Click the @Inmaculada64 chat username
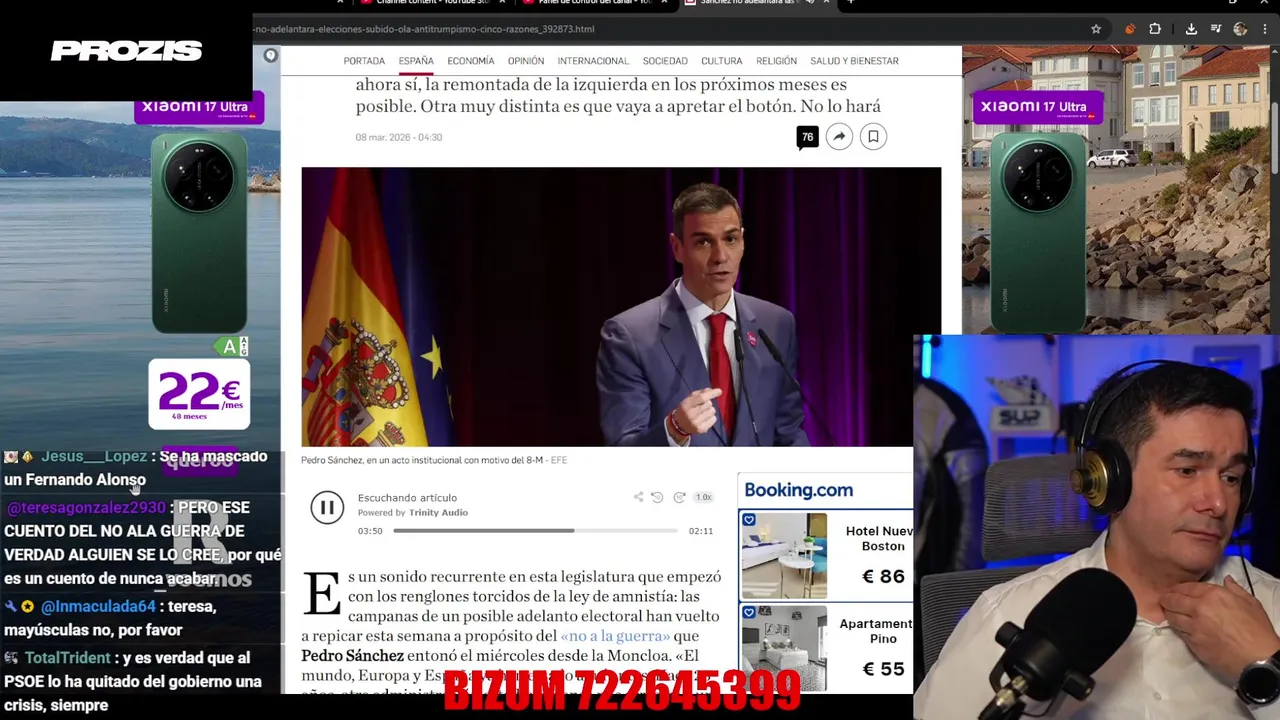 (98, 607)
